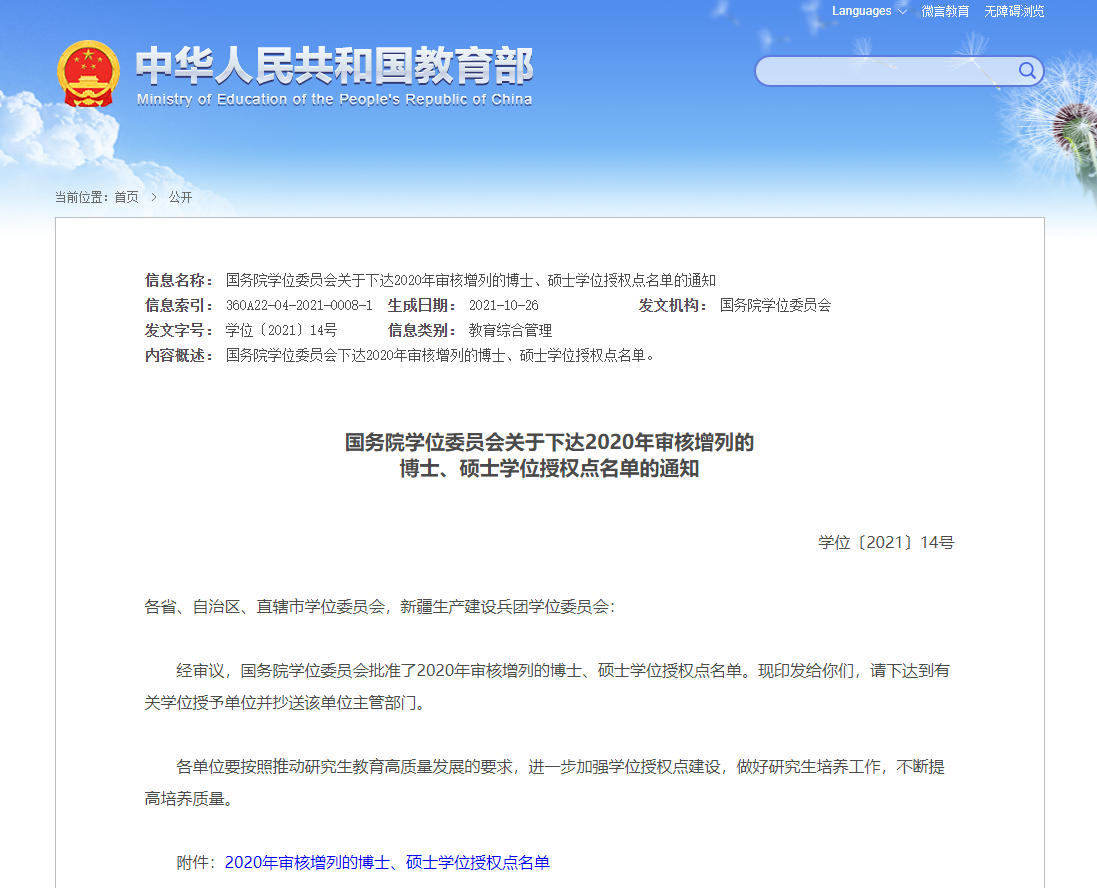Expand the chevron beside Languages
Screen dimensions: 1097x888
tap(902, 12)
